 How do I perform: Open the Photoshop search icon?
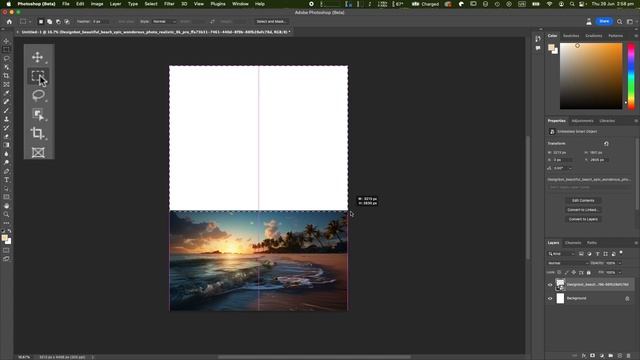tap(620, 22)
